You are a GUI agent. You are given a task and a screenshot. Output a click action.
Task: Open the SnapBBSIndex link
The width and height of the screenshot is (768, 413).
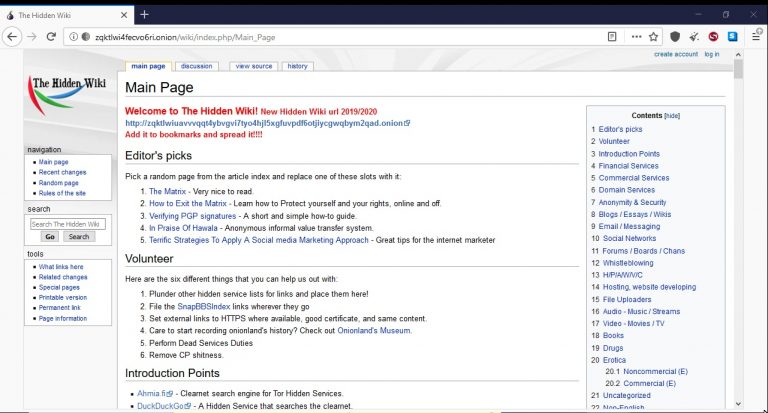(203, 307)
